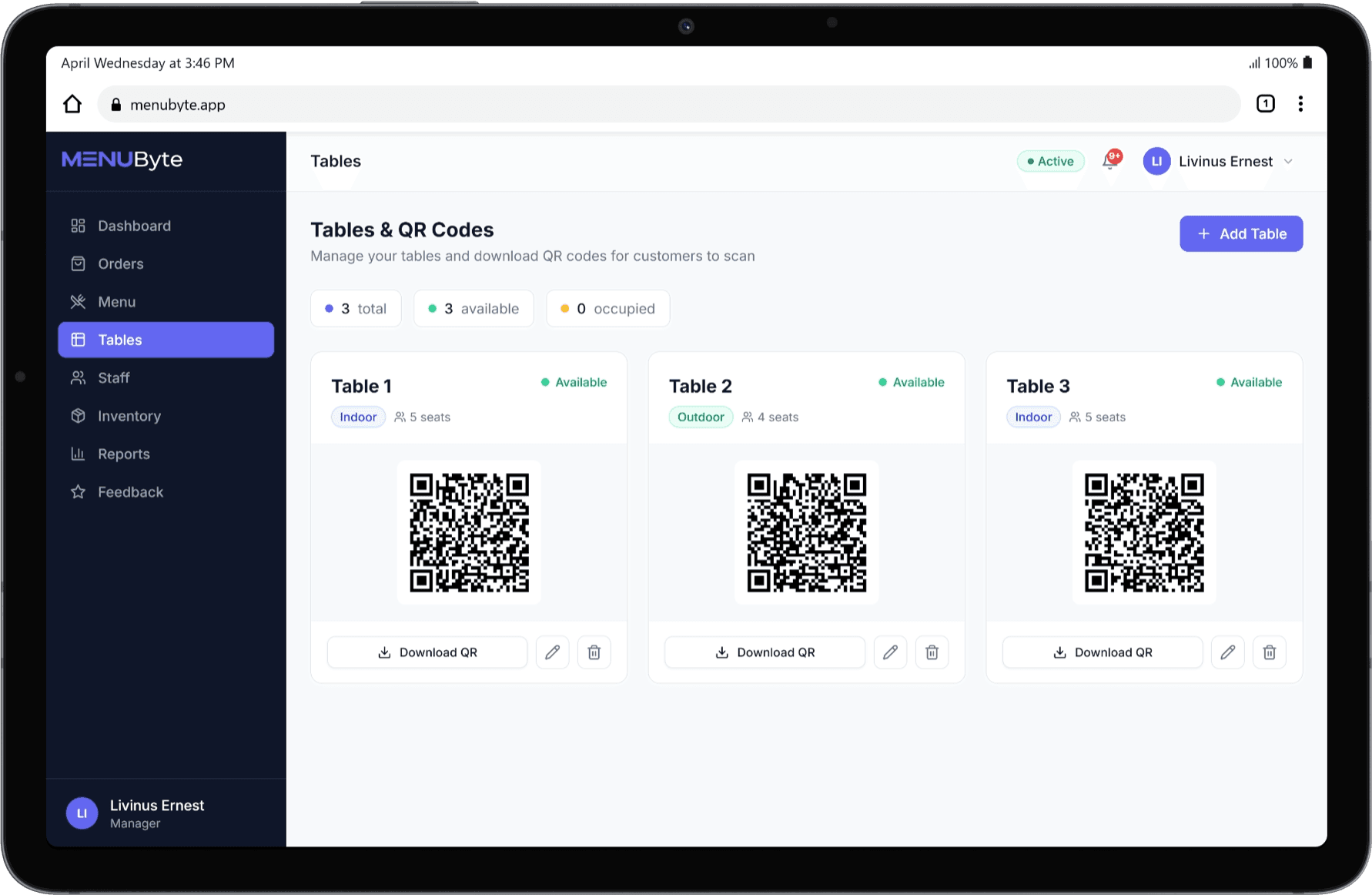Click the notification bell icon
1372x895 pixels.
(1111, 161)
